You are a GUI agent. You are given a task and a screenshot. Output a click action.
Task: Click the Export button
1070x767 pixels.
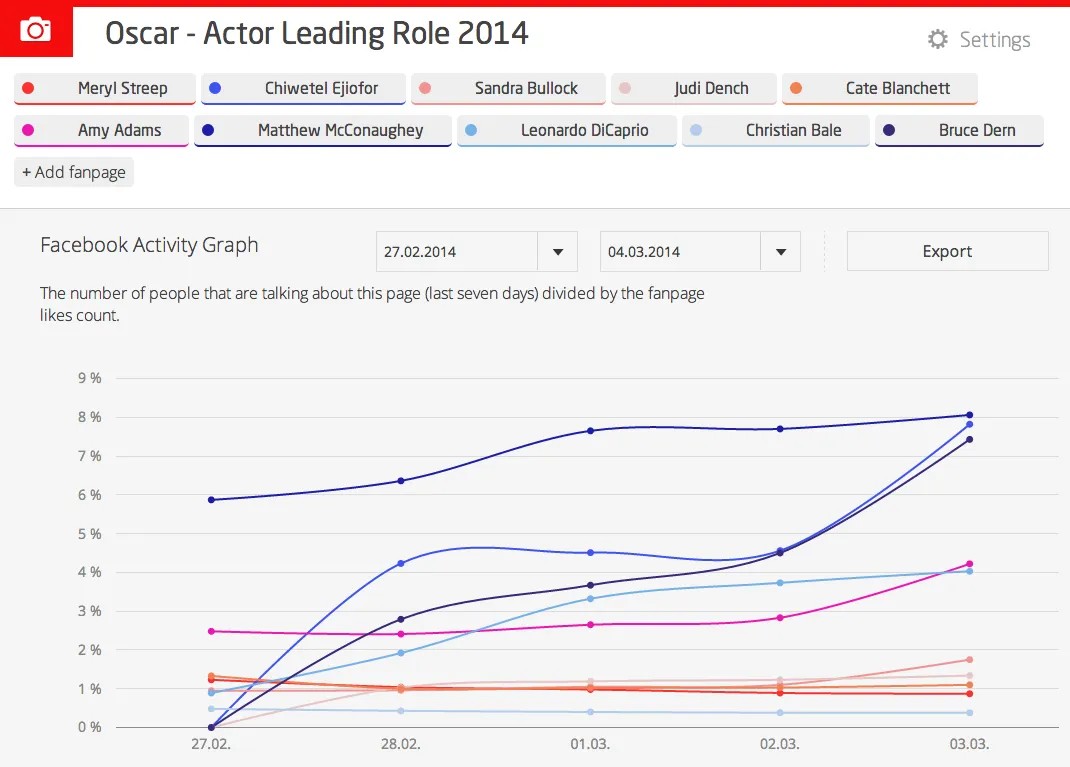(947, 251)
